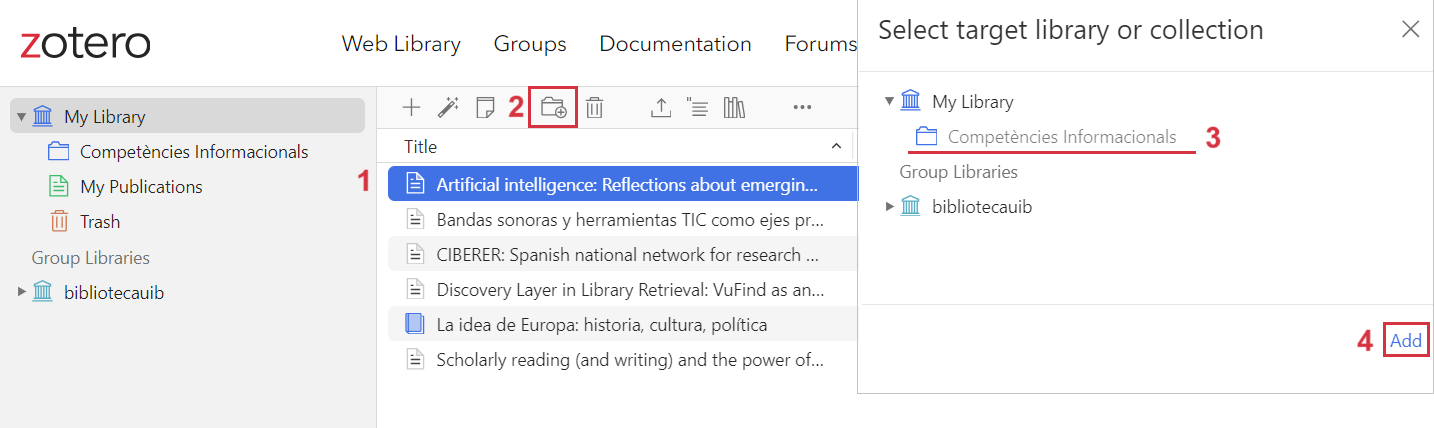Click library icon beside dialog My Library
1434x428 pixels.
tap(911, 101)
